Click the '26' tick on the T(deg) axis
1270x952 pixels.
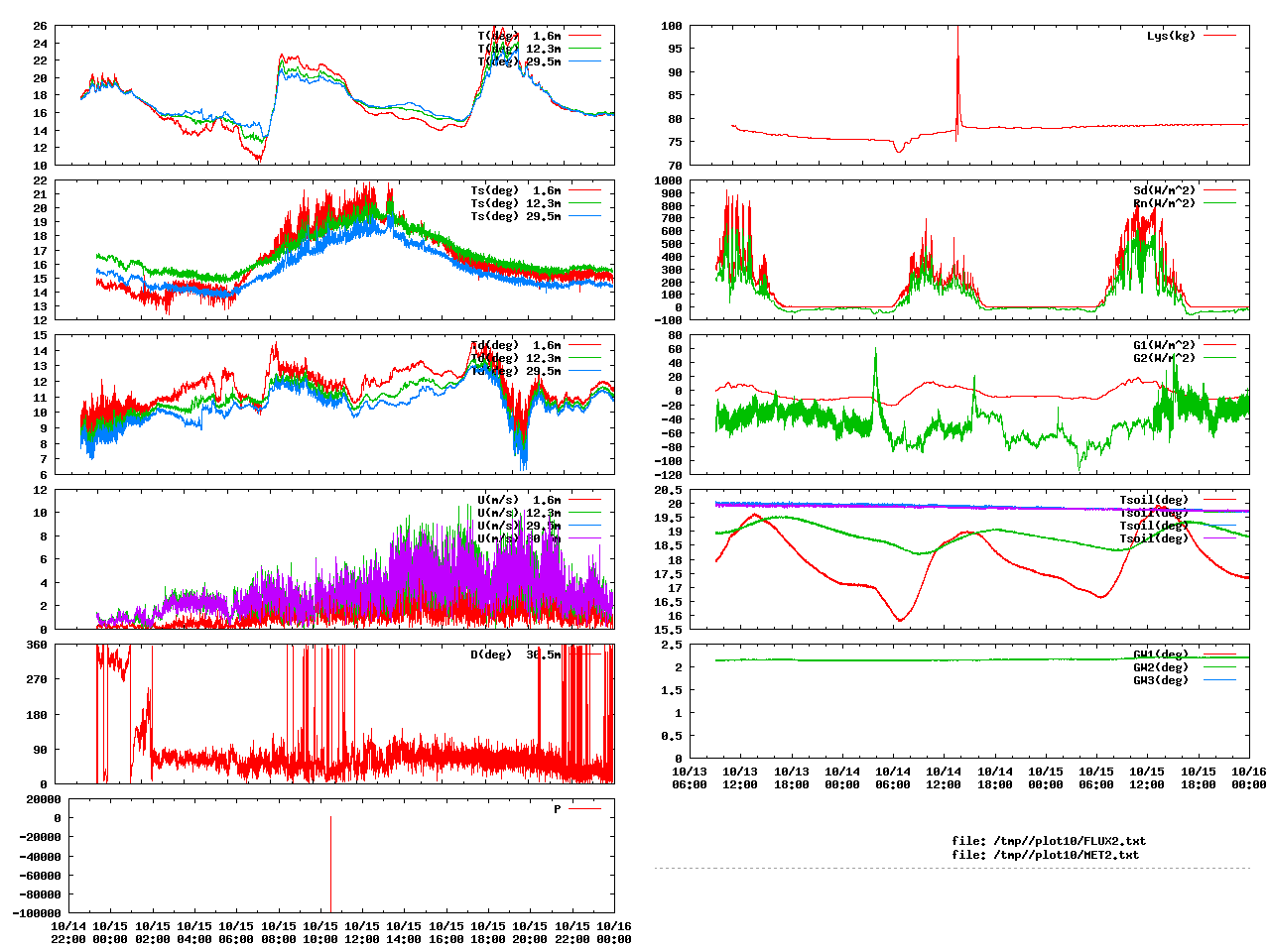point(40,26)
